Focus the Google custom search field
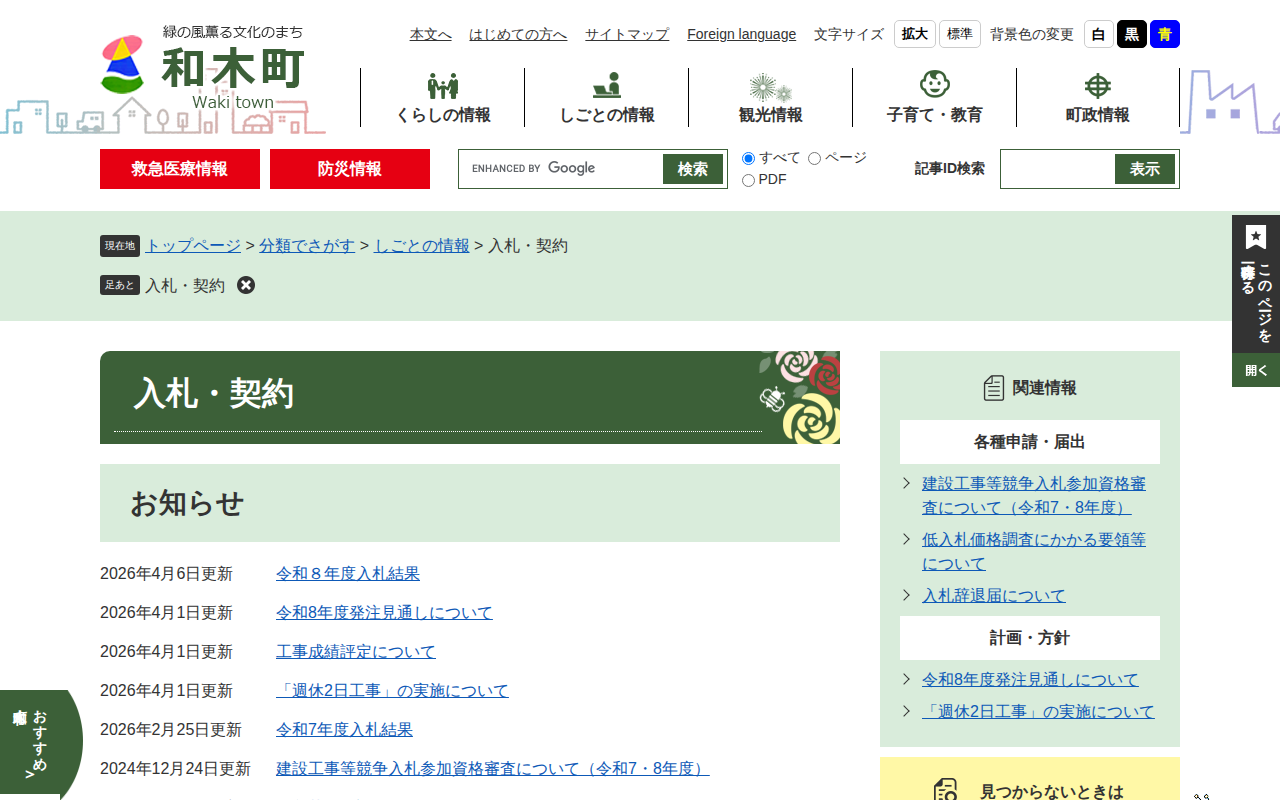The width and height of the screenshot is (1280, 800). (563, 169)
